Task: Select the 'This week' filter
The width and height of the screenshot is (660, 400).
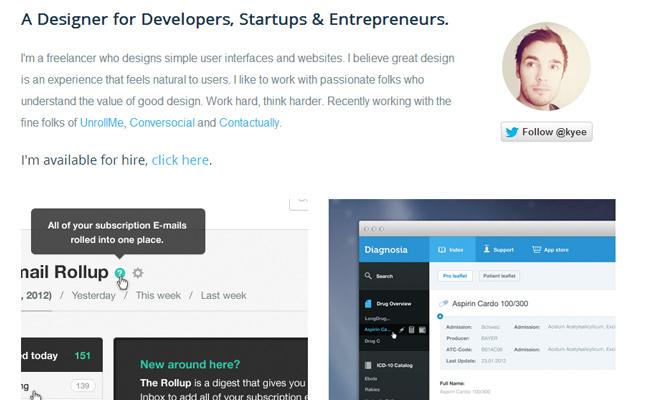Action: 157,295
